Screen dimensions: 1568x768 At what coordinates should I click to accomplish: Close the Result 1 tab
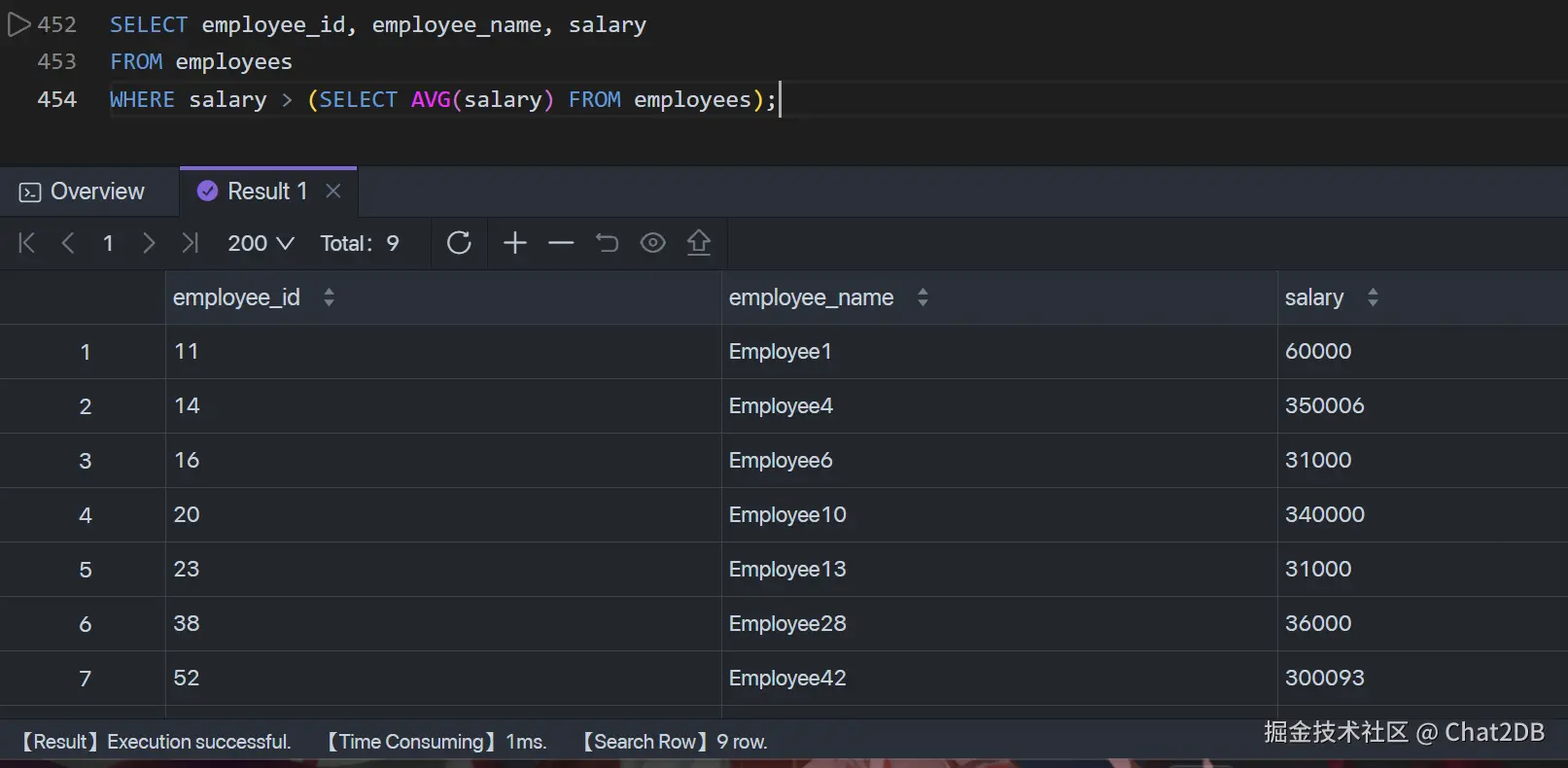[333, 192]
